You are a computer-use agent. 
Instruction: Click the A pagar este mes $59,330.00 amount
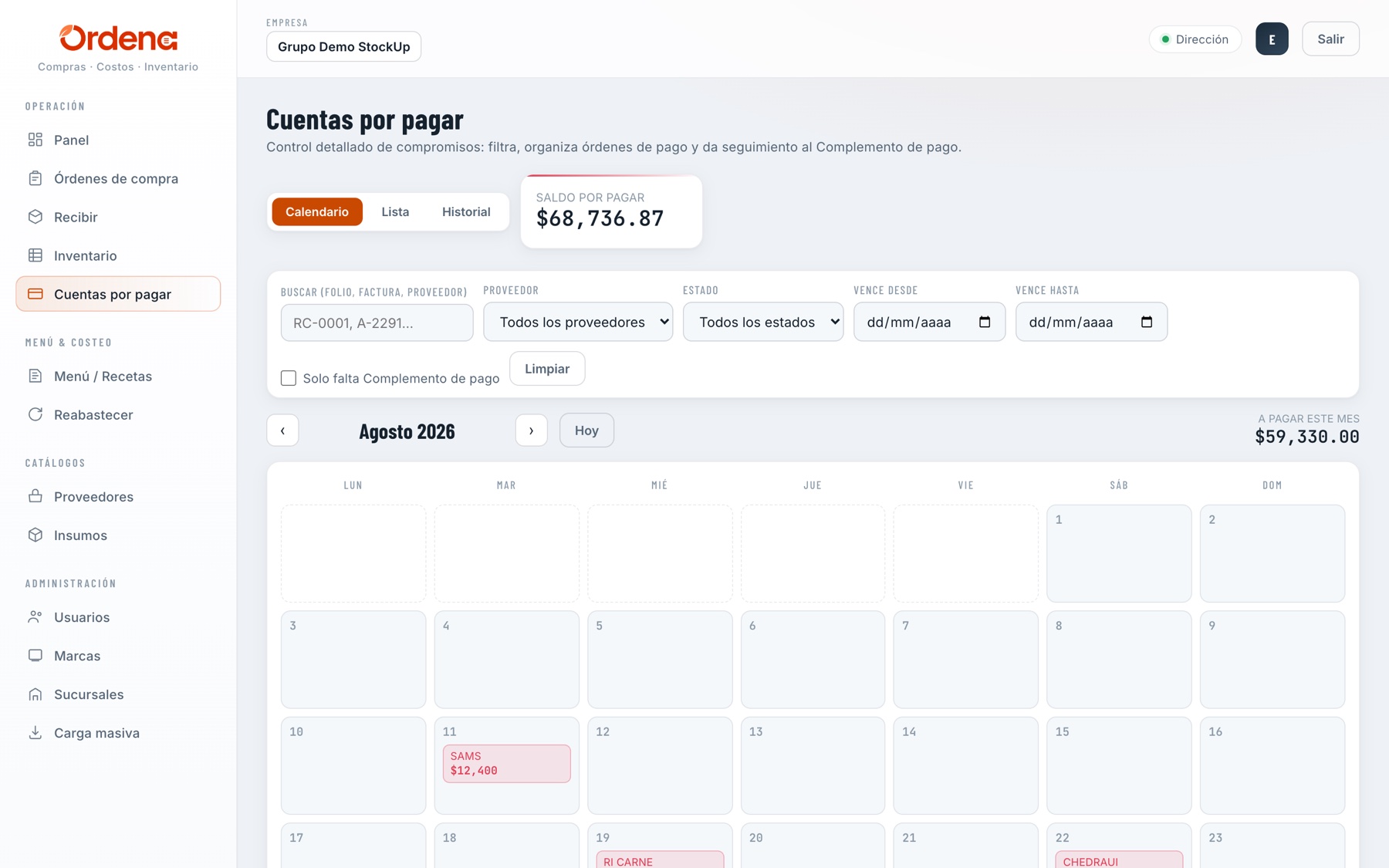click(x=1307, y=437)
